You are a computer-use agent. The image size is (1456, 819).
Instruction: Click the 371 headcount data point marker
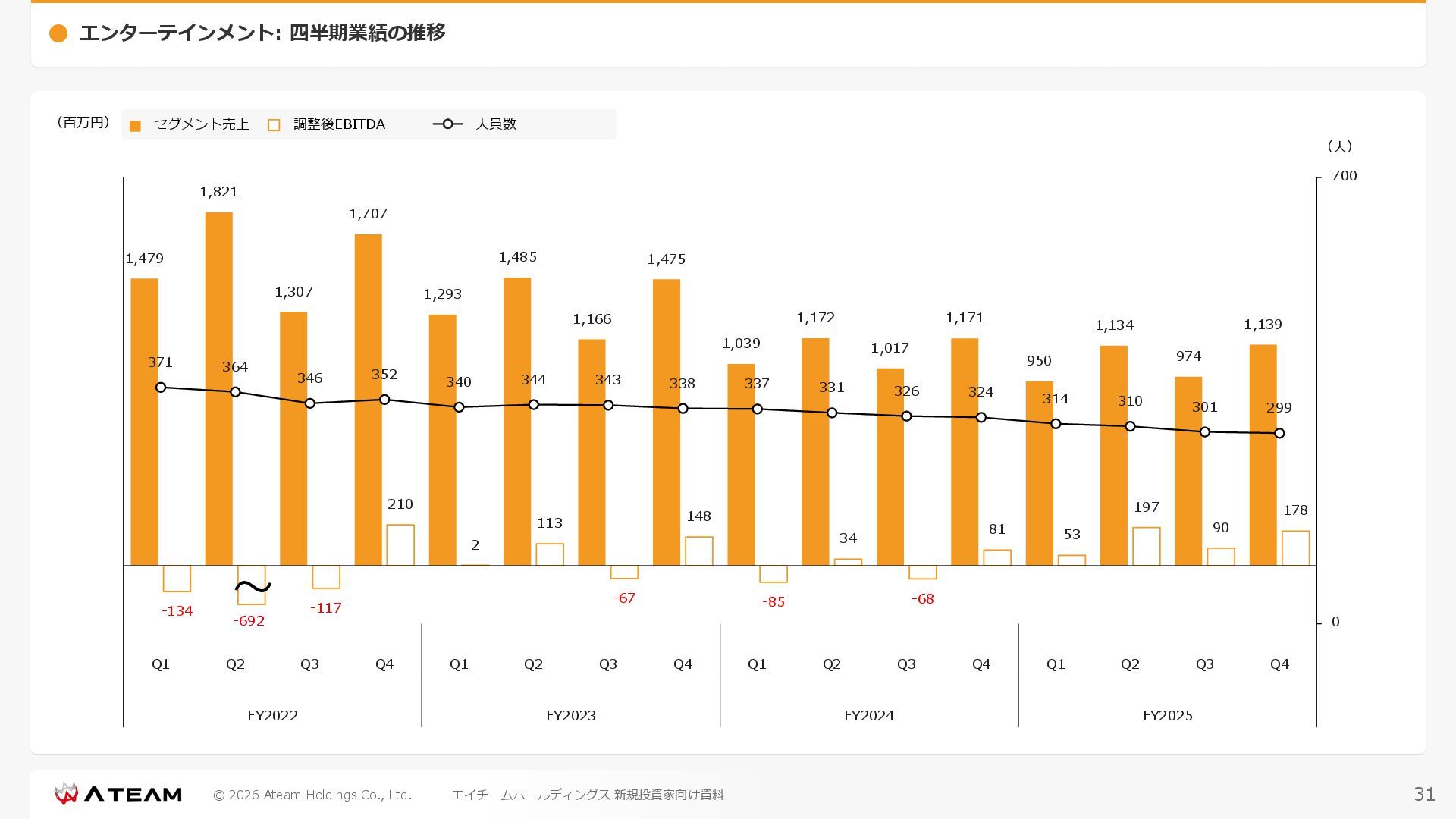pyautogui.click(x=161, y=388)
